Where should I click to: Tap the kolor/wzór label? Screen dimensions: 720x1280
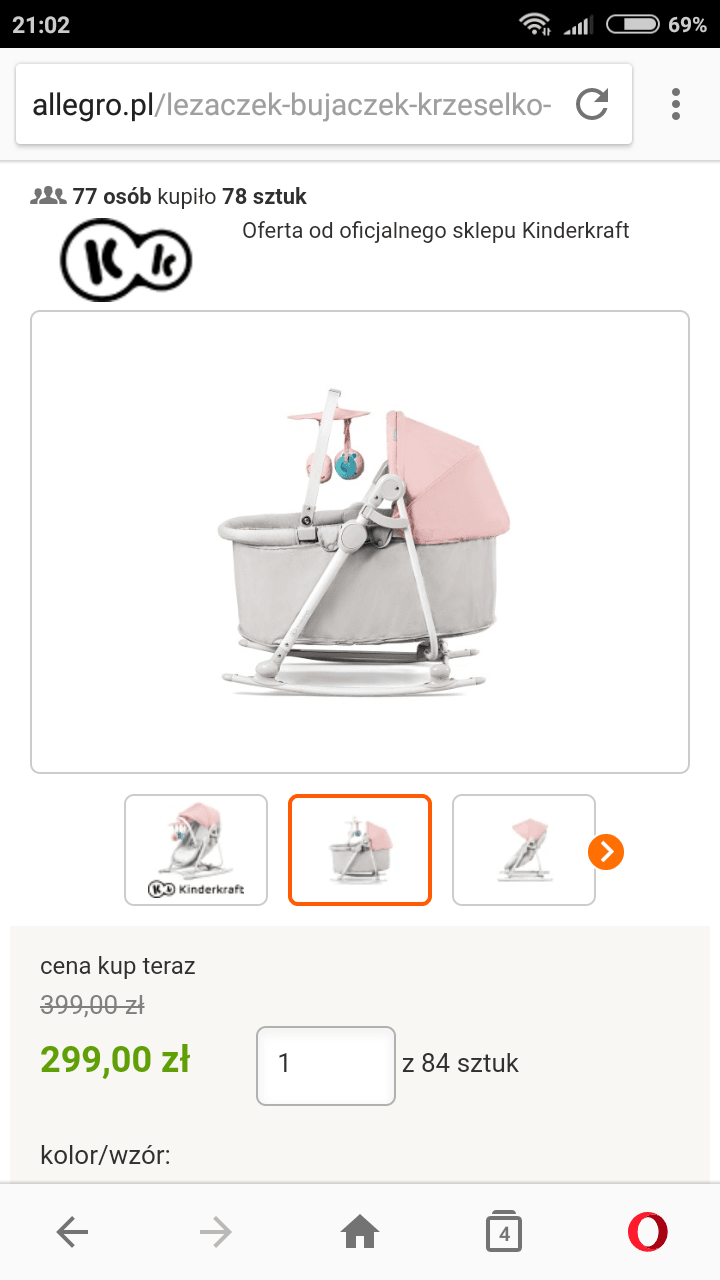(x=105, y=1157)
